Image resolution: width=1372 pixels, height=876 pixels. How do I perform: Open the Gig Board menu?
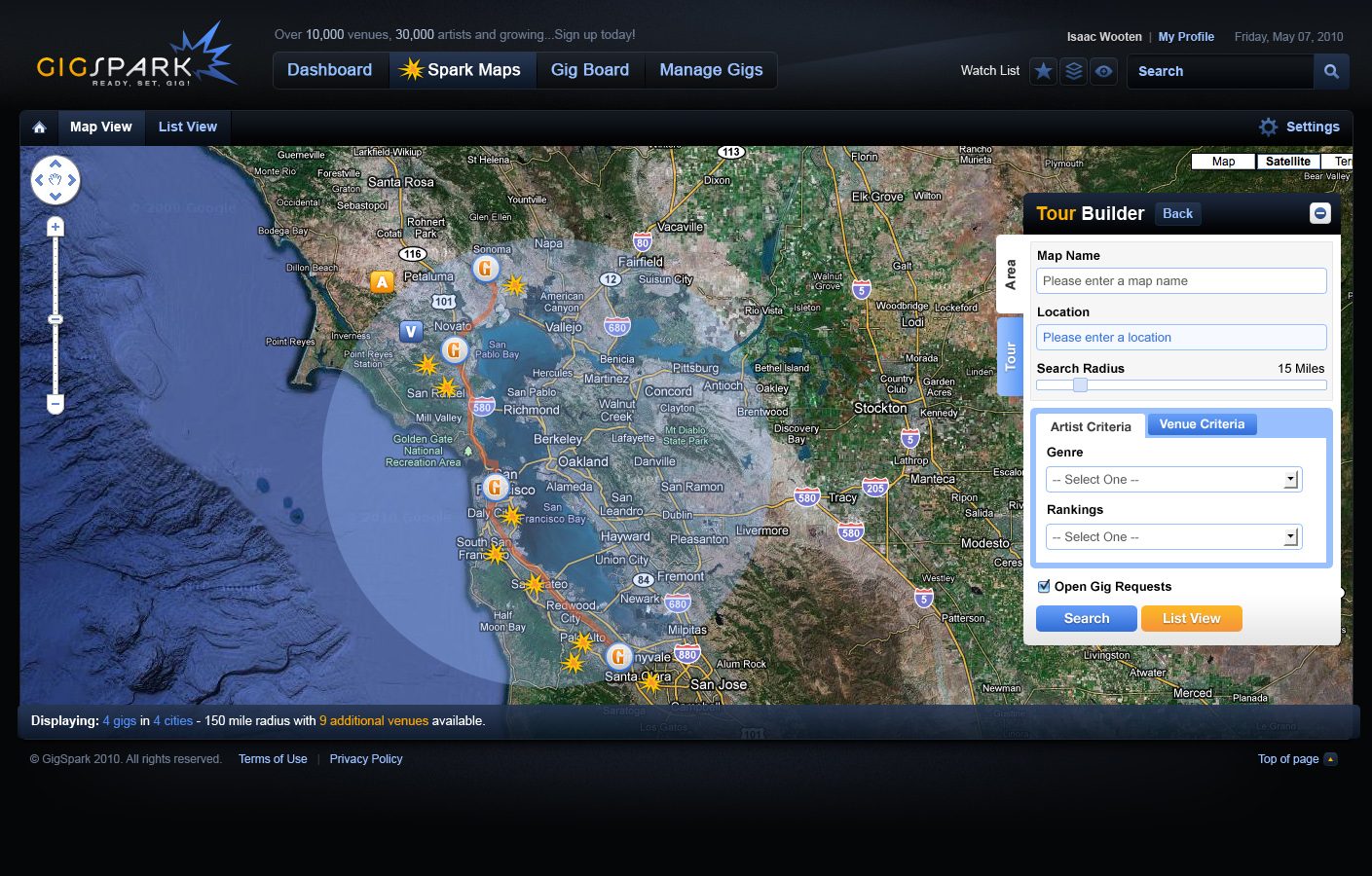(x=590, y=70)
